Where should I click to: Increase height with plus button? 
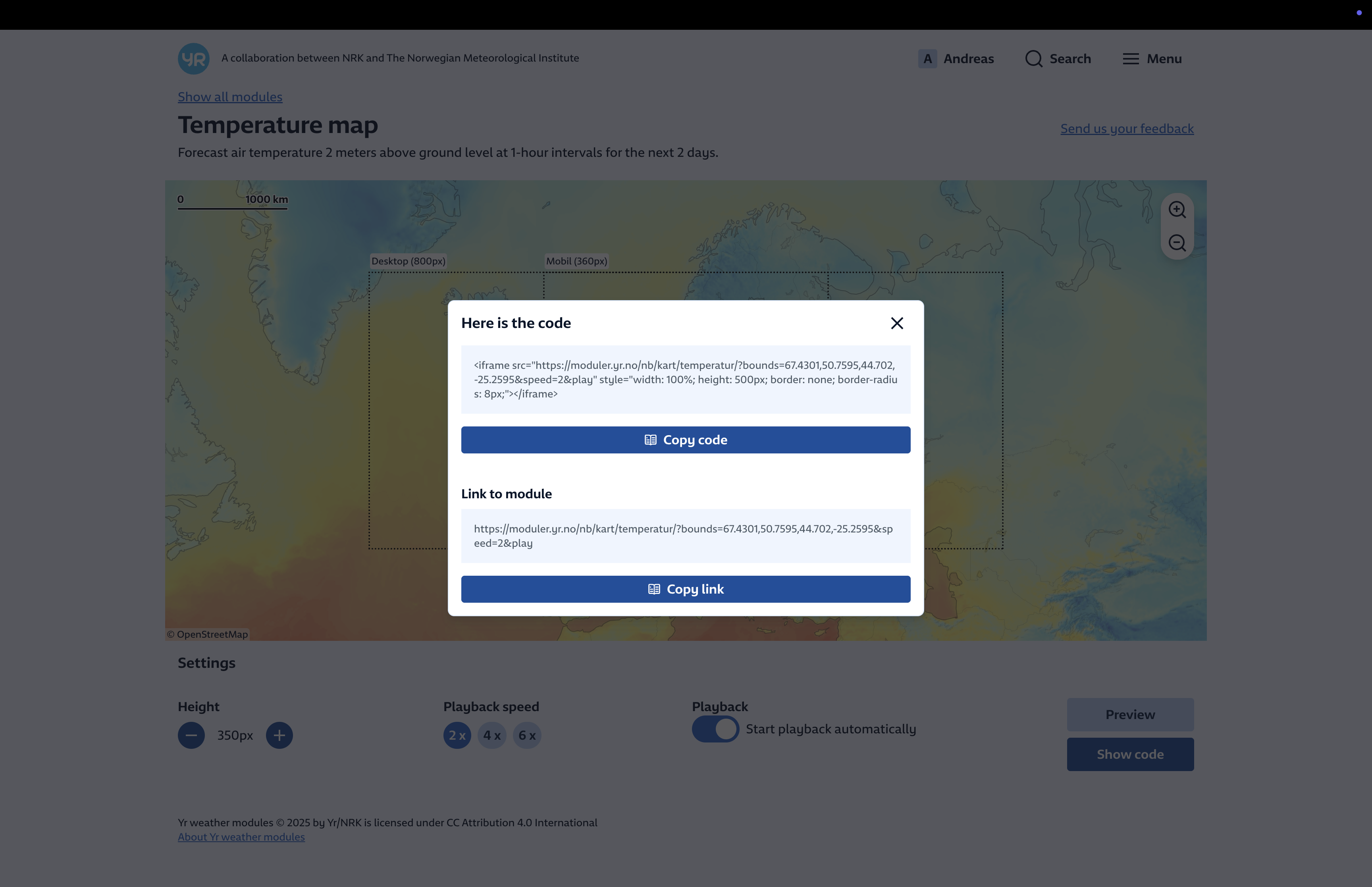[279, 735]
